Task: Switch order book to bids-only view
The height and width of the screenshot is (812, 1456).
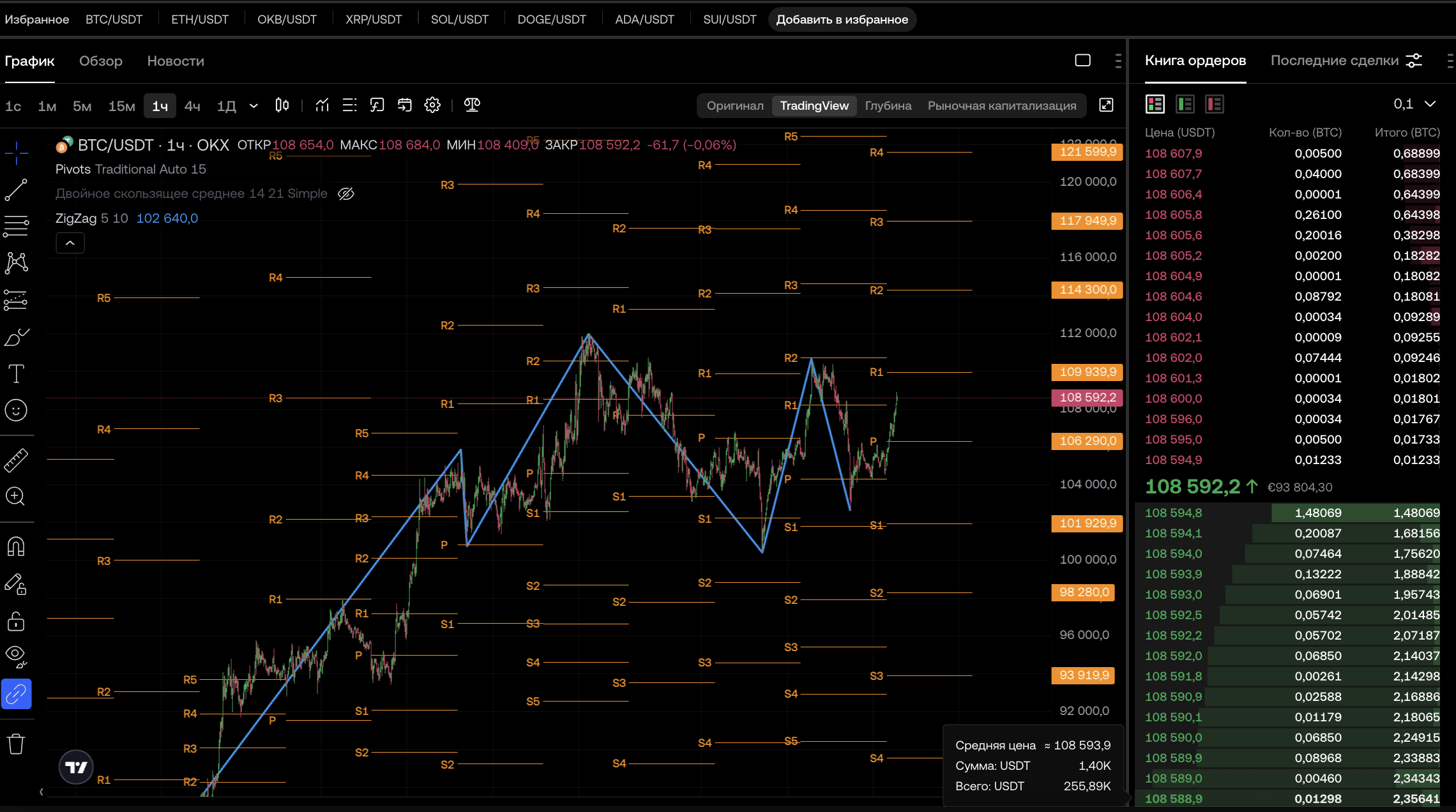Action: 1185,104
